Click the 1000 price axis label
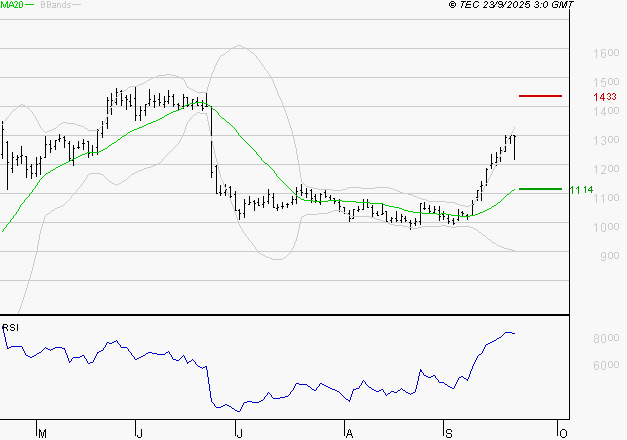Viewport: 627px width, 440px height. [x=606, y=227]
